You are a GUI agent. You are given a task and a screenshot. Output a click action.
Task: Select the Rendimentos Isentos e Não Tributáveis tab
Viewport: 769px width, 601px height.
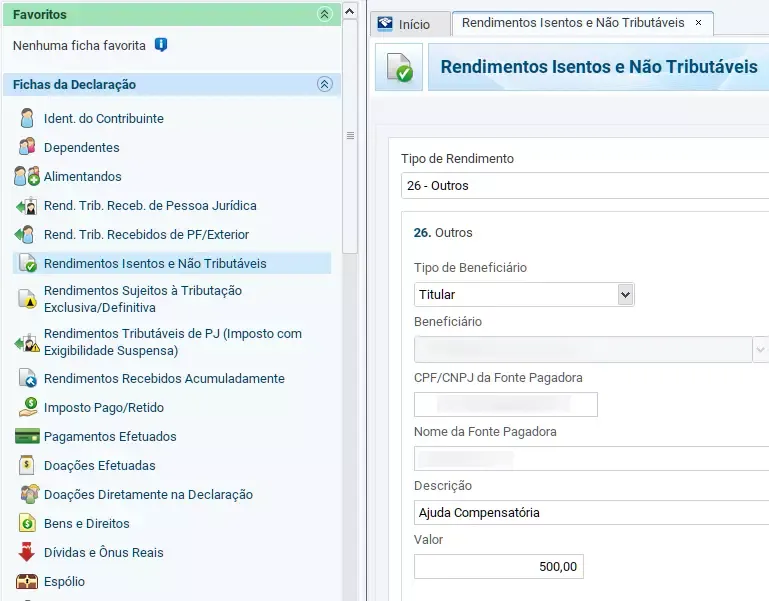[x=573, y=23]
